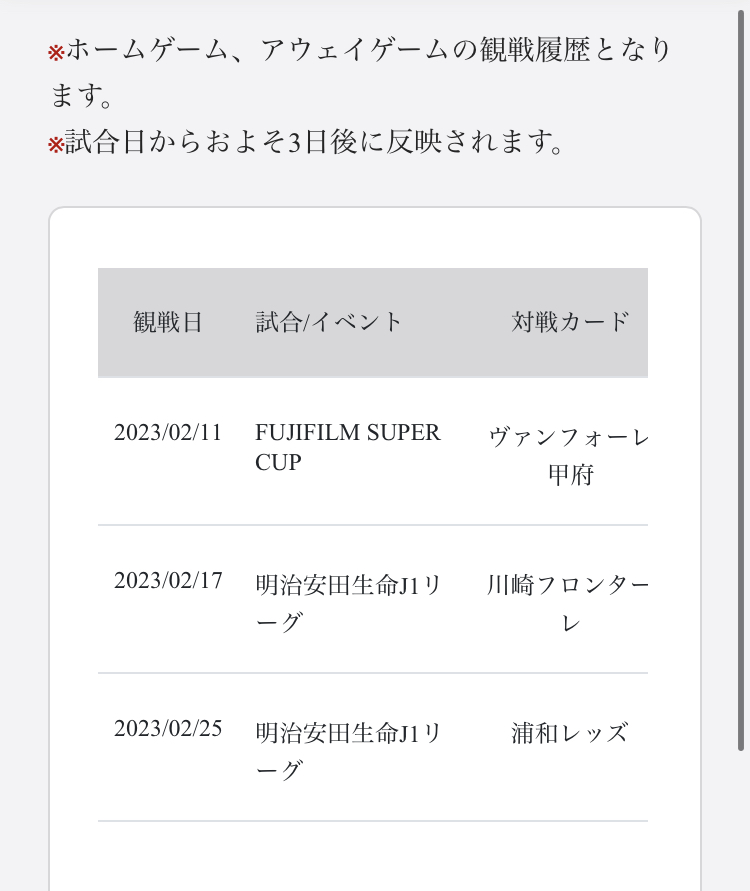Screen dimensions: 750x891
Task: Select ヴァンフォーレ甲府 in the match column
Action: (x=570, y=455)
